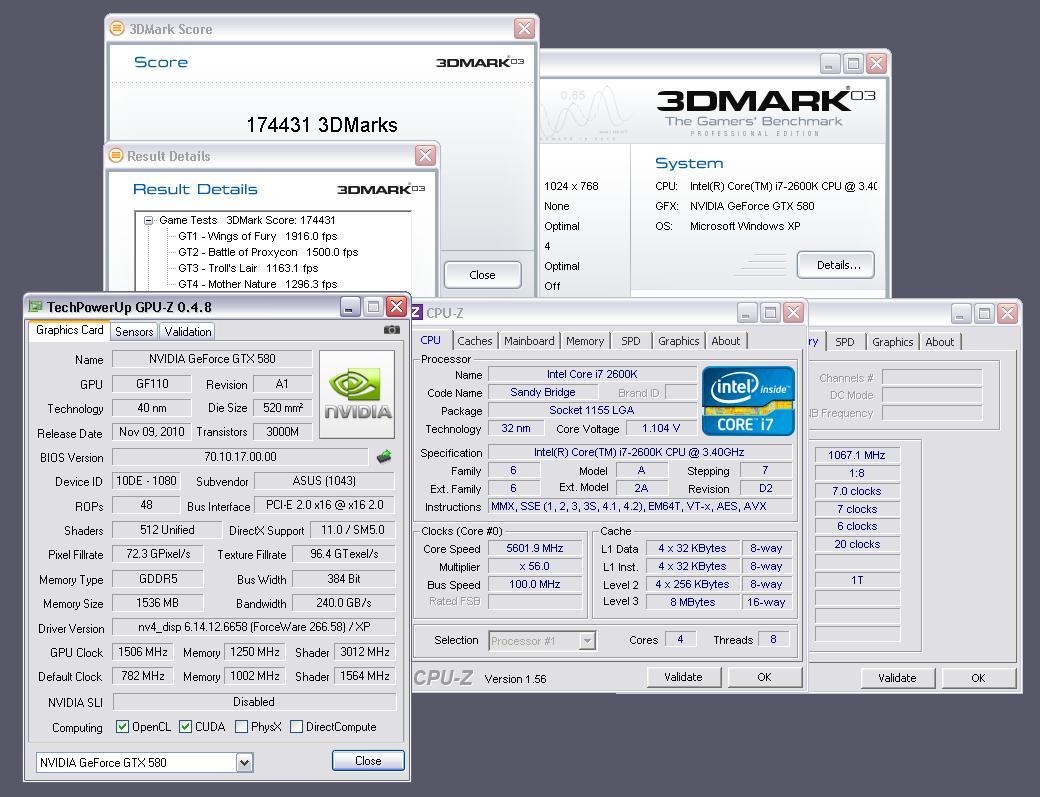The image size is (1040, 797).
Task: Toggle the PhysX checkbox
Action: 241,727
